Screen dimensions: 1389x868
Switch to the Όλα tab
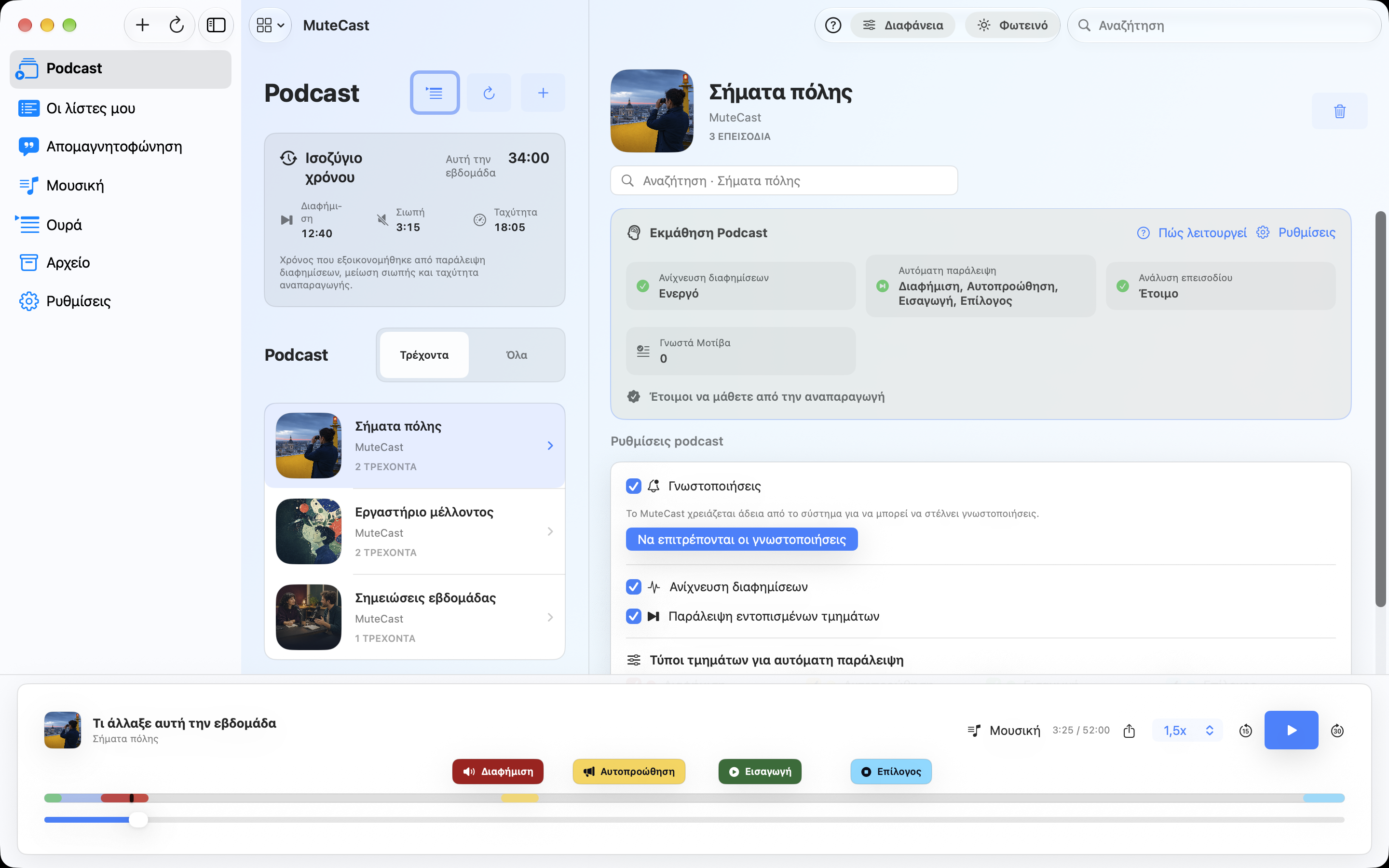click(x=517, y=355)
